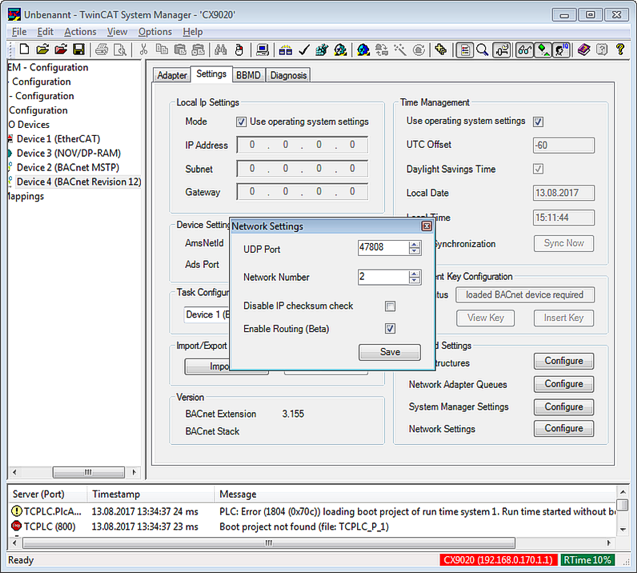Toggle the tree view icon left of the magnifier
The width and height of the screenshot is (637, 573).
464,50
